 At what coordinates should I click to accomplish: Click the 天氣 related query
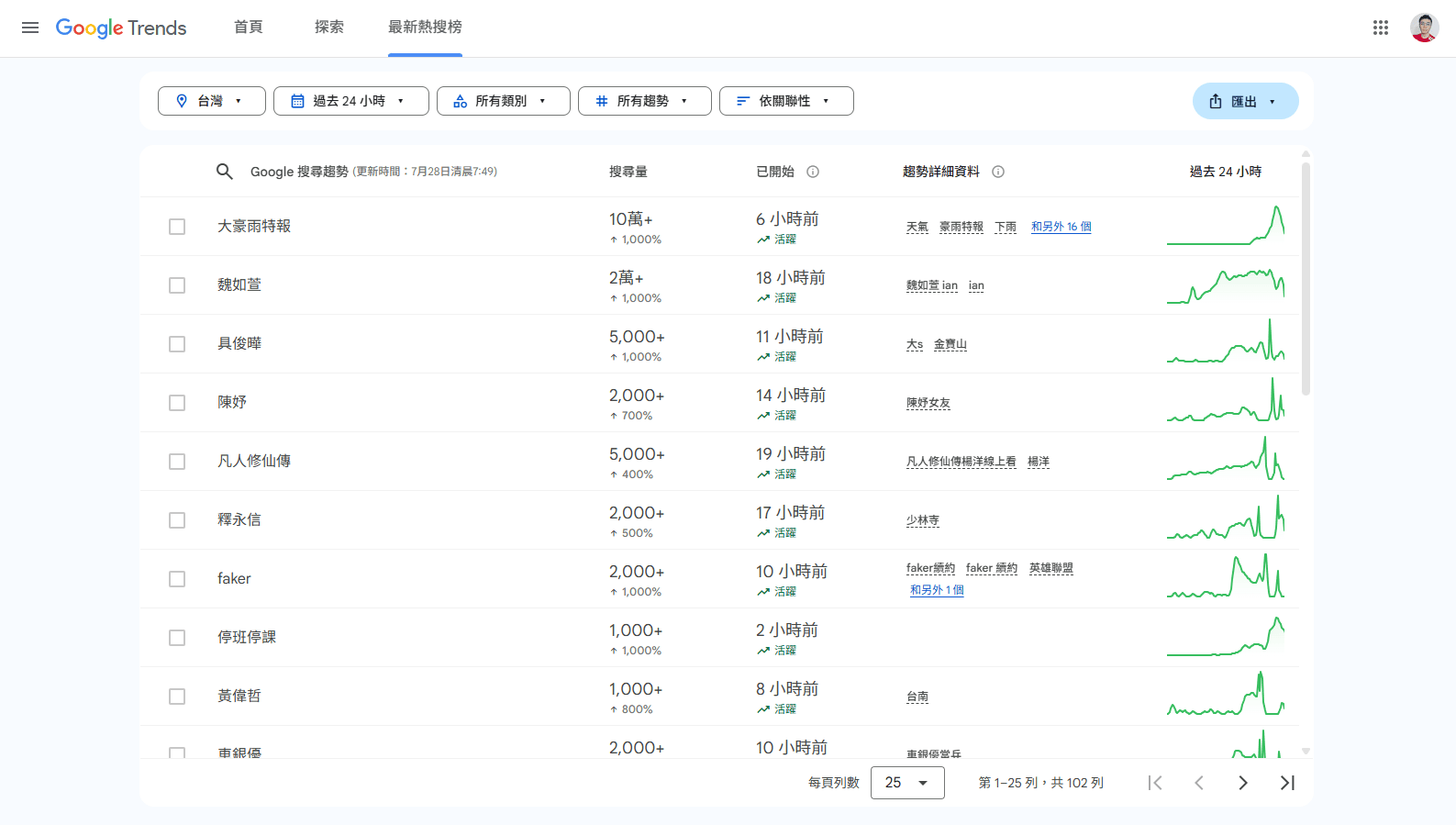917,227
